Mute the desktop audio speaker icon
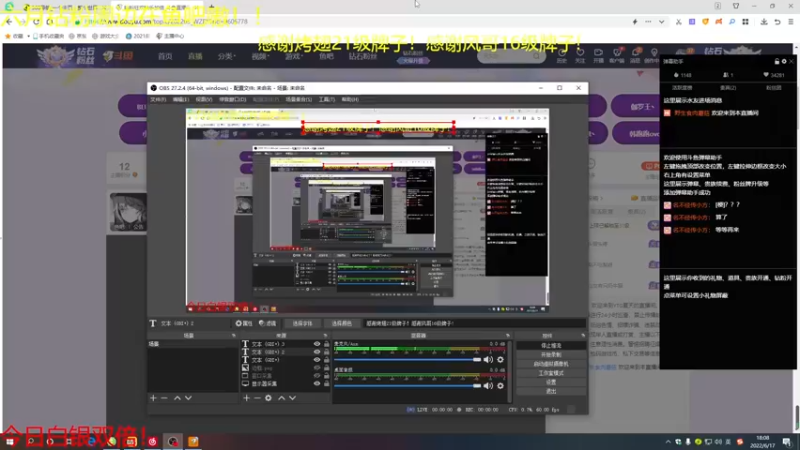The image size is (800, 450). [488, 386]
